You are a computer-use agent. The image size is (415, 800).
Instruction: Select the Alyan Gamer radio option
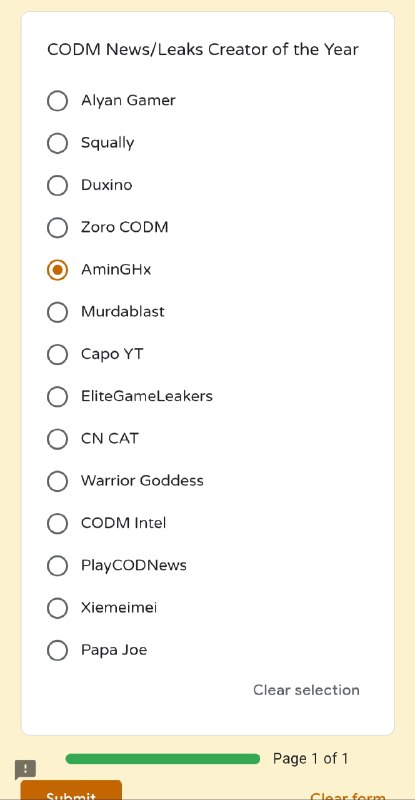[x=57, y=101]
